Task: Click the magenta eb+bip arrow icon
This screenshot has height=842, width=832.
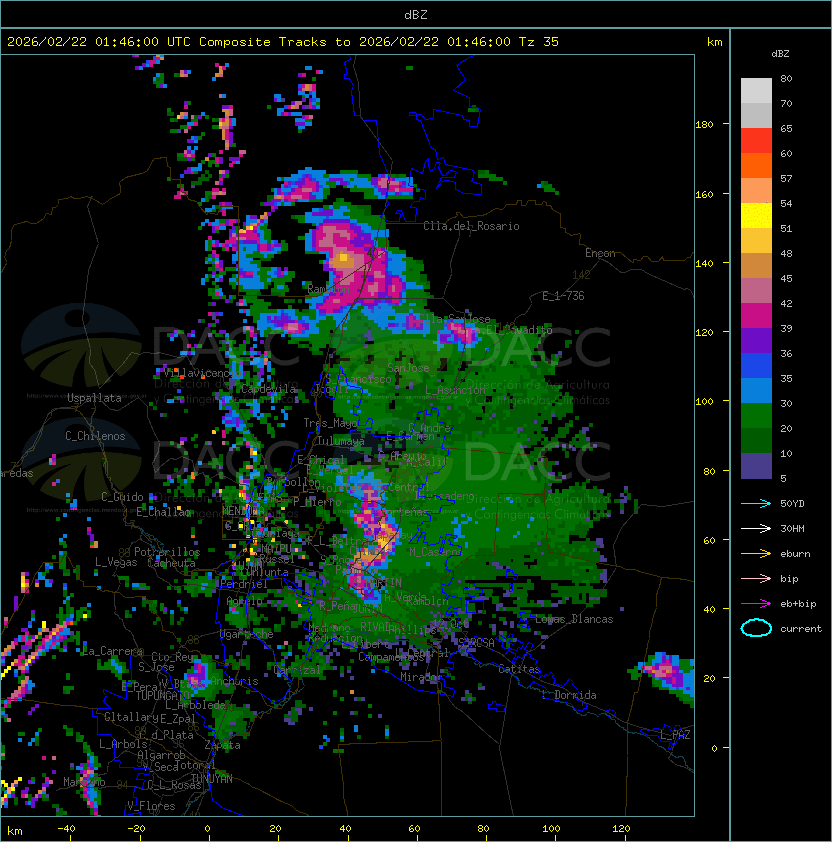Action: (756, 604)
